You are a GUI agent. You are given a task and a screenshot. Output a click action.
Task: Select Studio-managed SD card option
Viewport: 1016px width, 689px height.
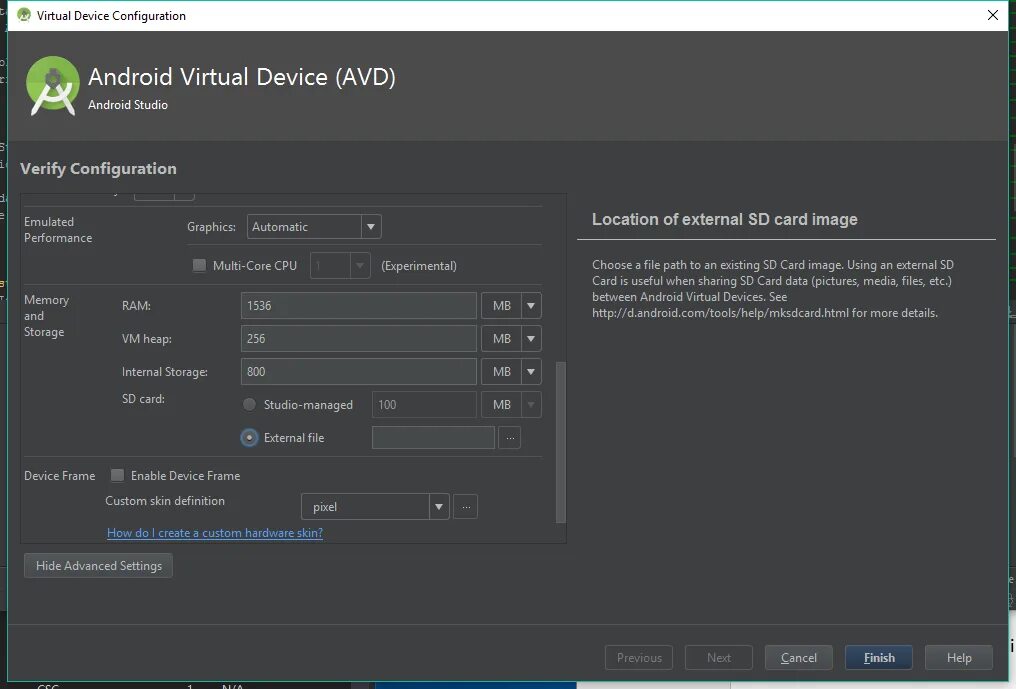[x=249, y=404]
